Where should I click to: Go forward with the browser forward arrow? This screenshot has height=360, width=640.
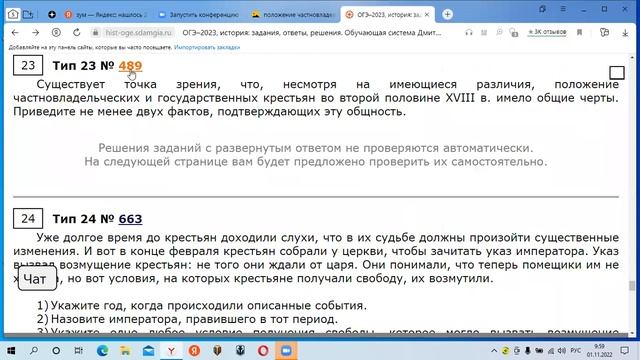click(x=36, y=33)
